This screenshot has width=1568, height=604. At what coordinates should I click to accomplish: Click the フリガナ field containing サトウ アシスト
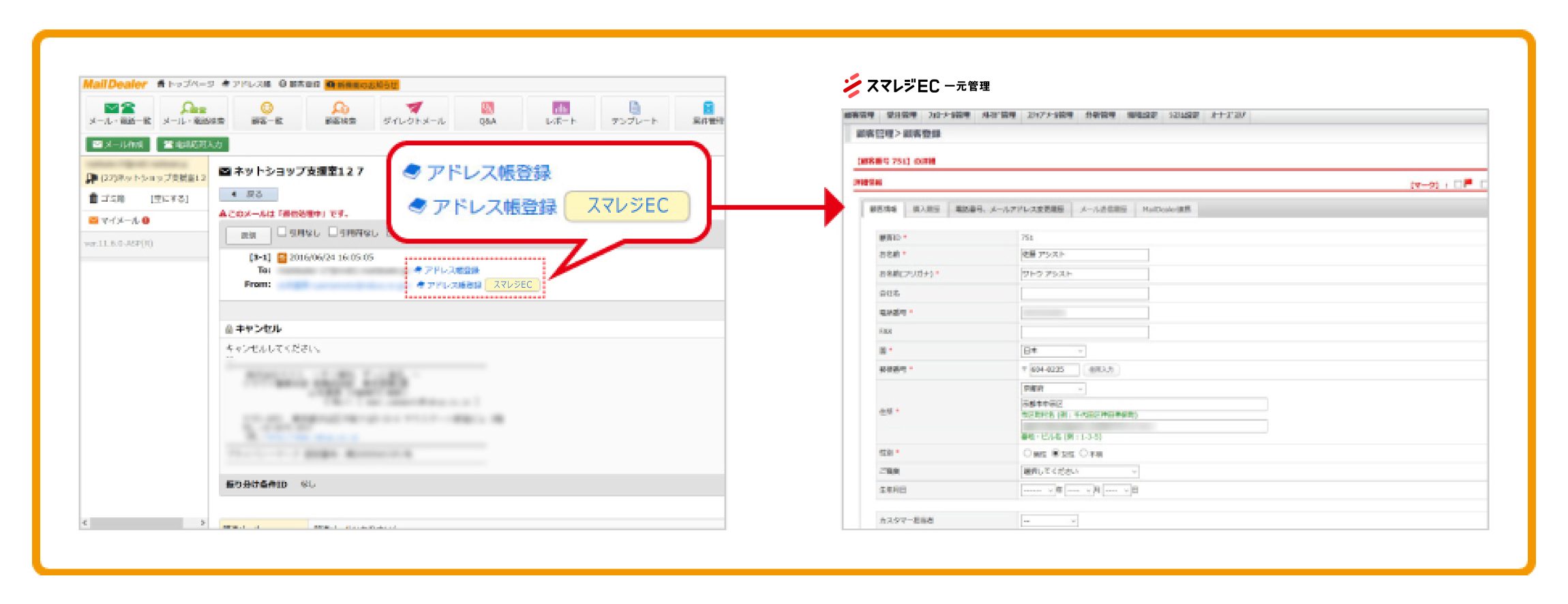(x=1085, y=274)
